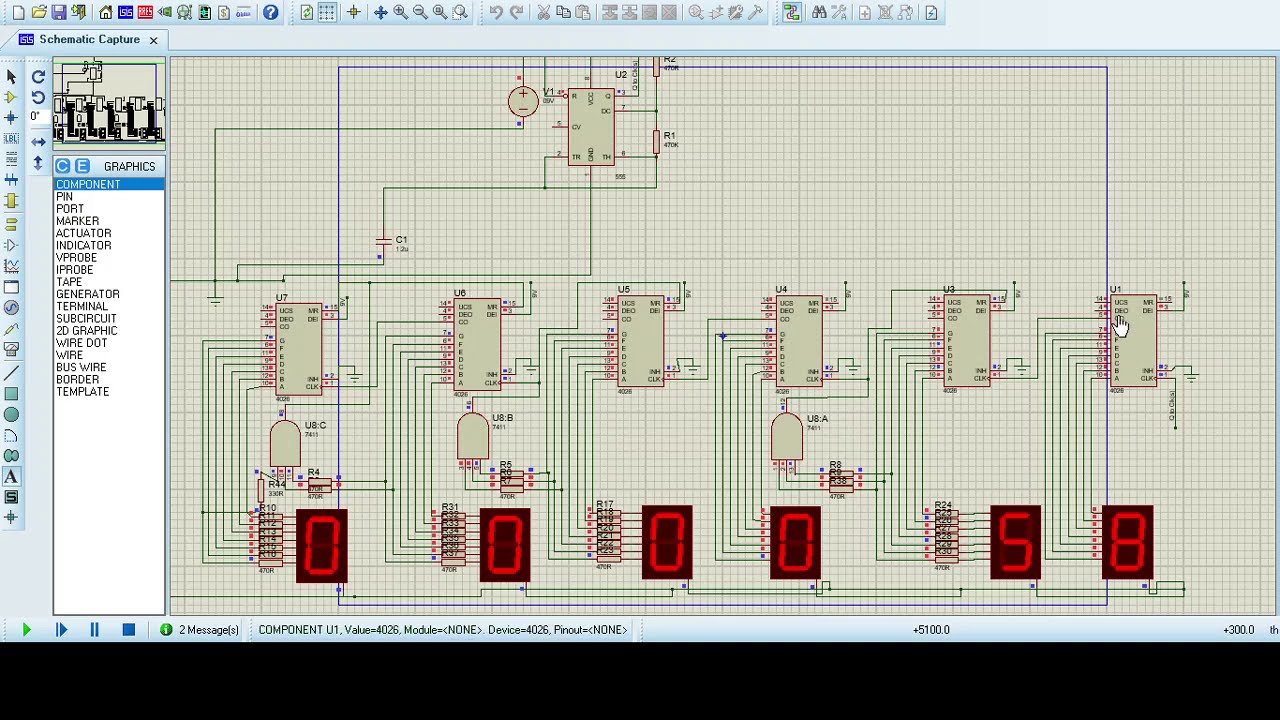
Task: Open the property assignment tool icon
Action: (839, 13)
